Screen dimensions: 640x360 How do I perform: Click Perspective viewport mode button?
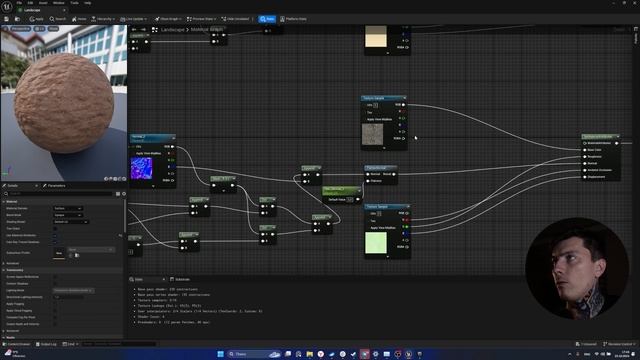(20, 29)
